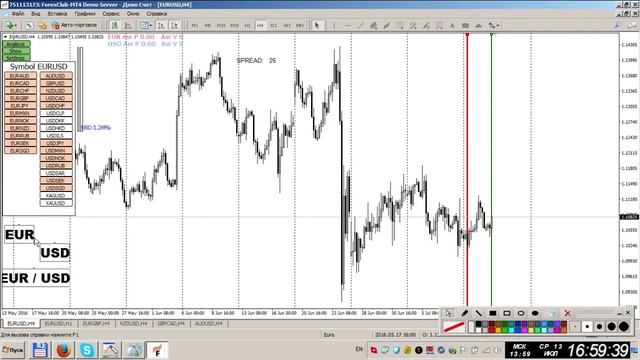Switch timeframe to M5

pyautogui.click(x=208, y=25)
